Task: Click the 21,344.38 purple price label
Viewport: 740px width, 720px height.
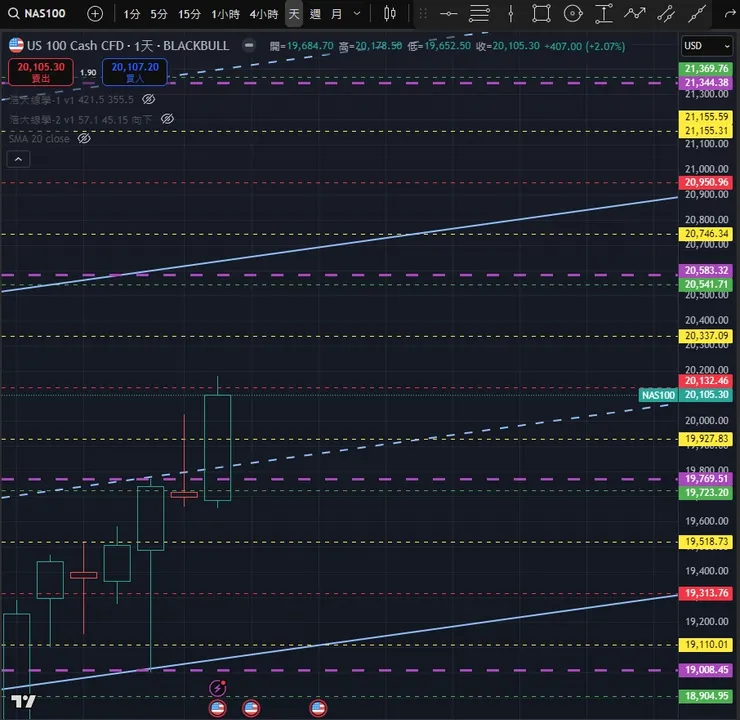Action: 706,83
